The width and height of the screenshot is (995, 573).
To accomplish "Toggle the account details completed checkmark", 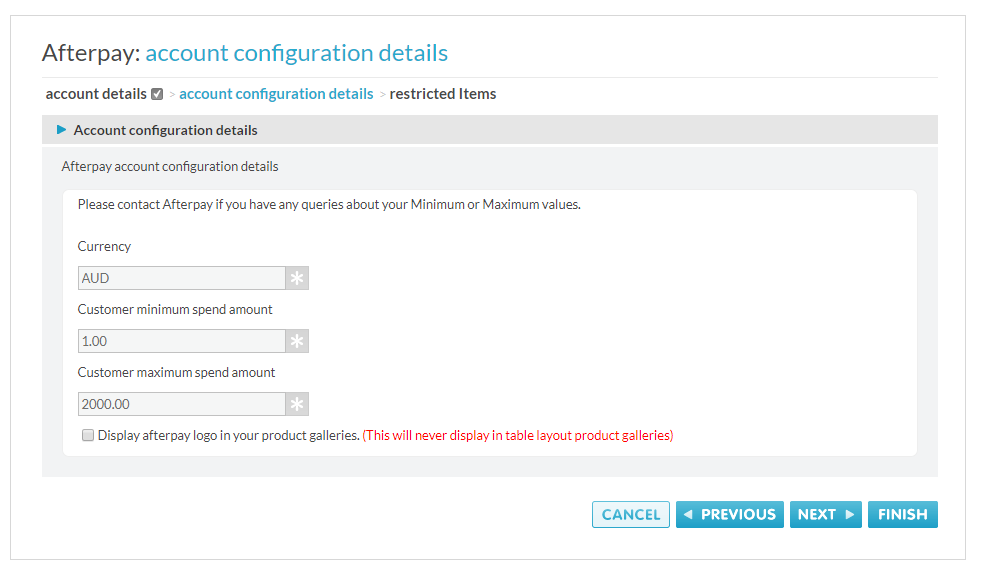I will point(157,94).
